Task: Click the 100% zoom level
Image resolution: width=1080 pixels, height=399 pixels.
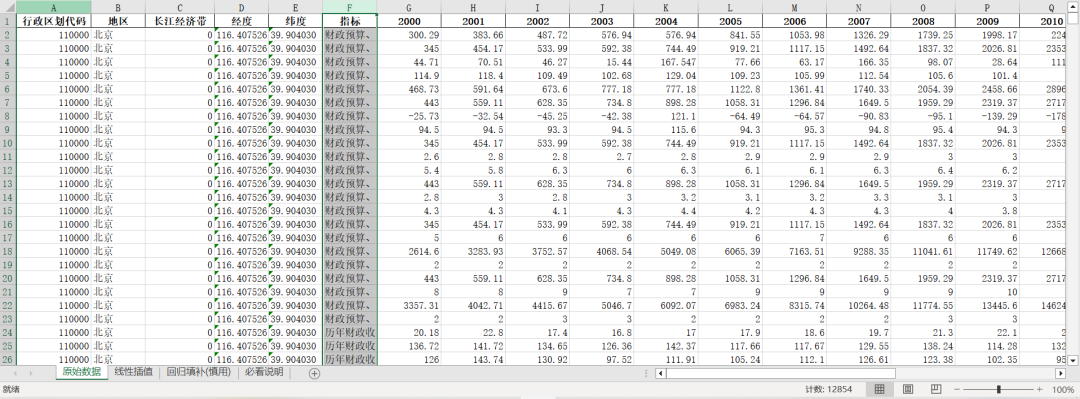Action: coord(1063,390)
